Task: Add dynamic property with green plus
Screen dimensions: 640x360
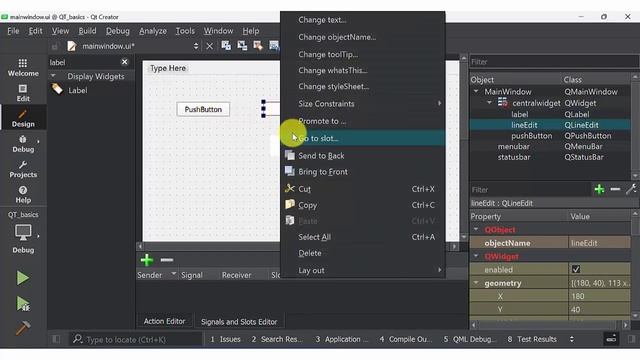Action: [599, 189]
